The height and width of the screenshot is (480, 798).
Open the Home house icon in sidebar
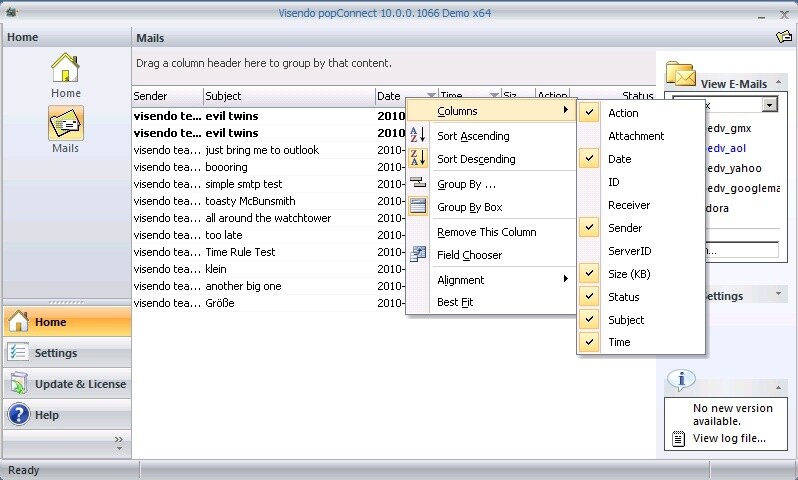(x=65, y=68)
